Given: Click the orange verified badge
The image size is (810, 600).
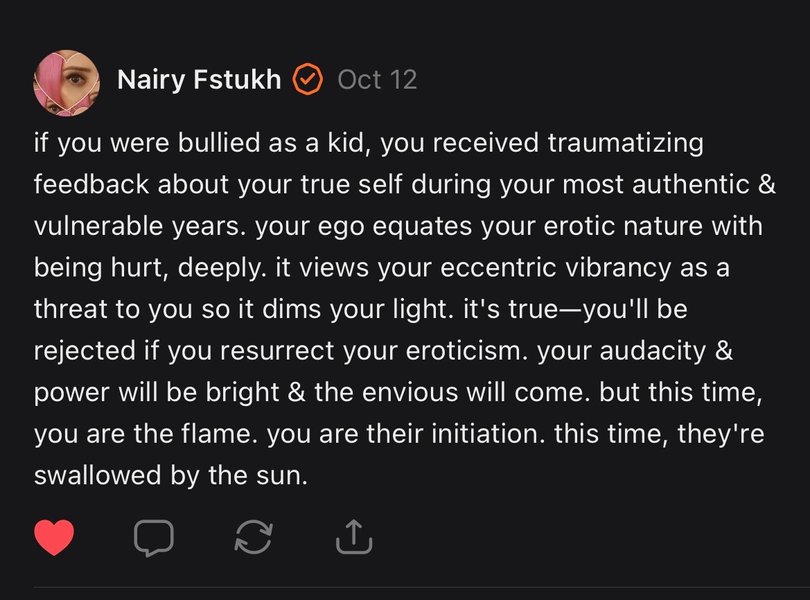Looking at the screenshot, I should tap(308, 80).
